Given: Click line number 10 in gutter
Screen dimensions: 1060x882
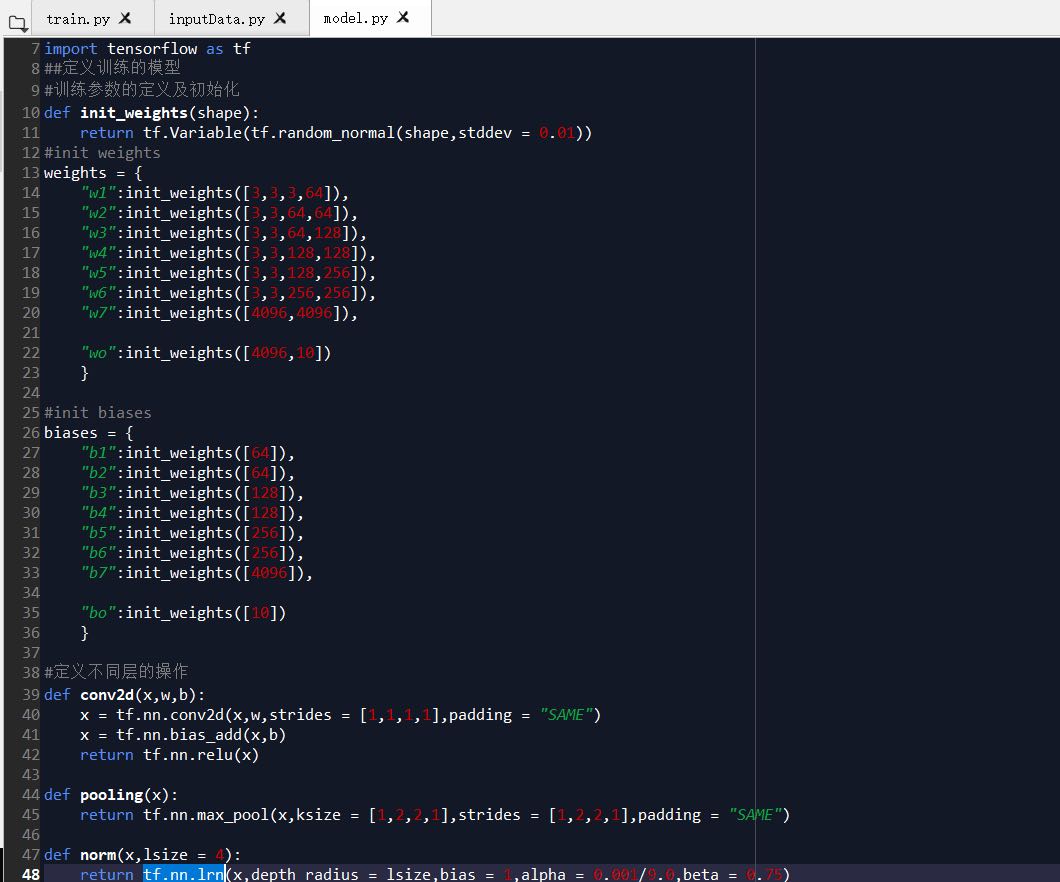Looking at the screenshot, I should click(x=30, y=112).
